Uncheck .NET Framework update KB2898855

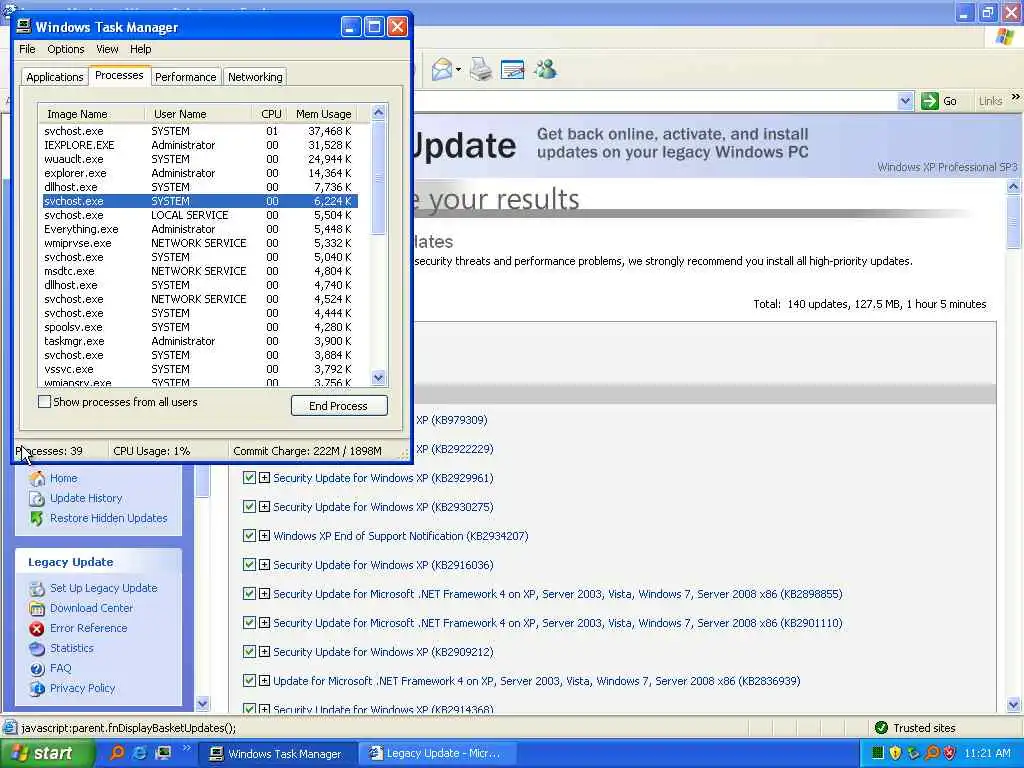tap(249, 594)
